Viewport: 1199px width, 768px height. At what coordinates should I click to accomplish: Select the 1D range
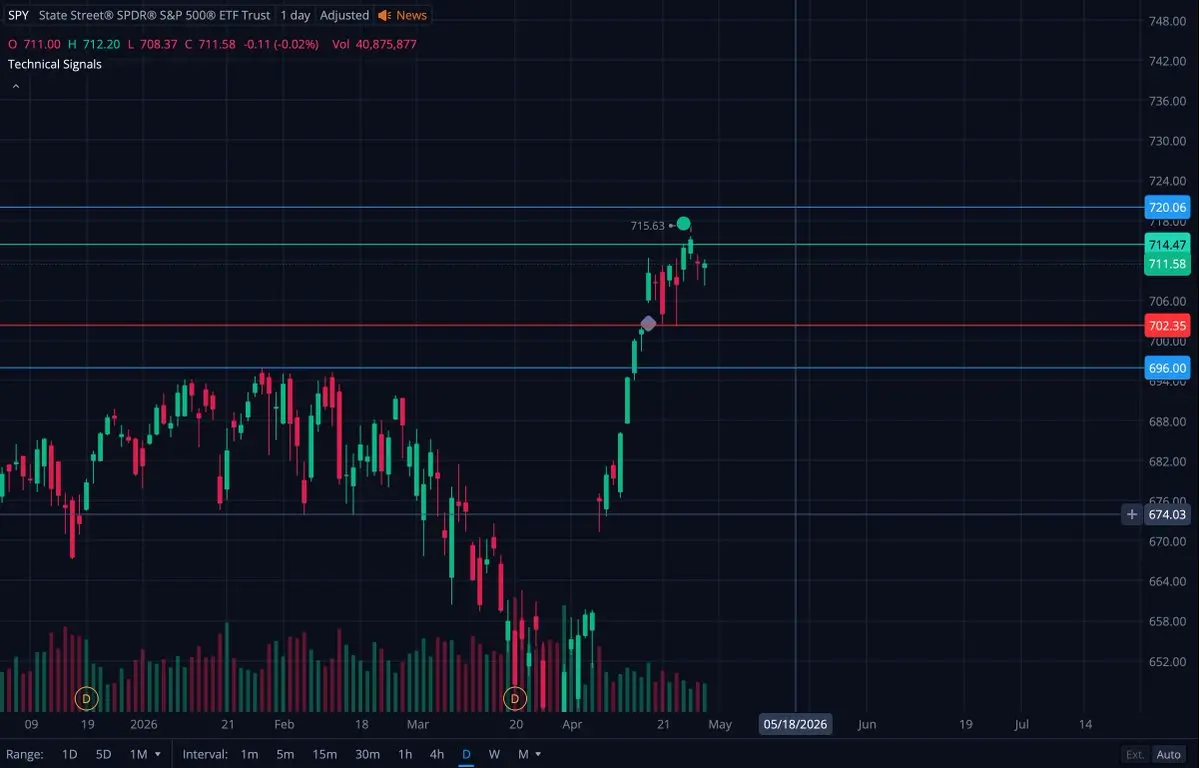pyautogui.click(x=70, y=754)
